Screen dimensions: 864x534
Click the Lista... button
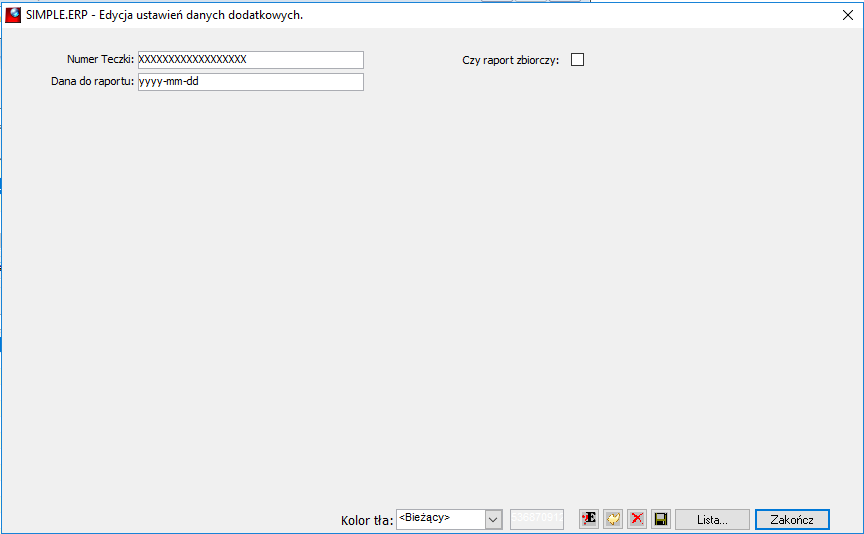pyautogui.click(x=712, y=519)
